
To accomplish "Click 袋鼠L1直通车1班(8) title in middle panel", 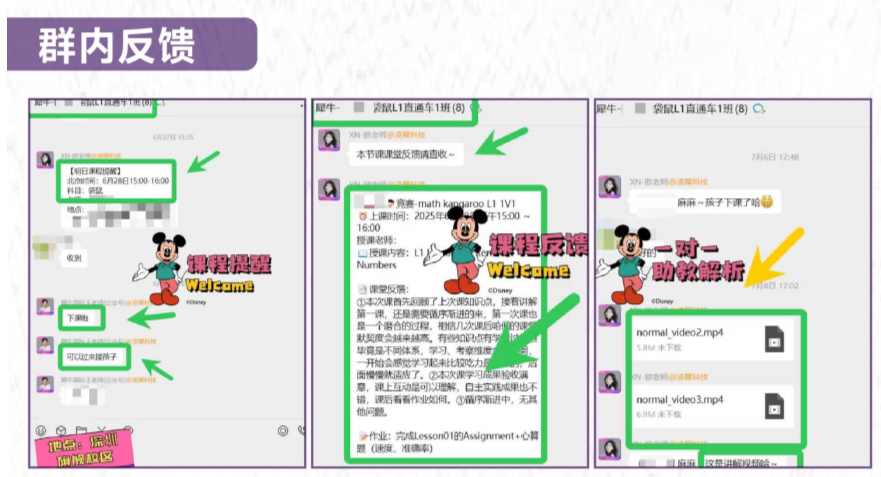I will (x=419, y=107).
